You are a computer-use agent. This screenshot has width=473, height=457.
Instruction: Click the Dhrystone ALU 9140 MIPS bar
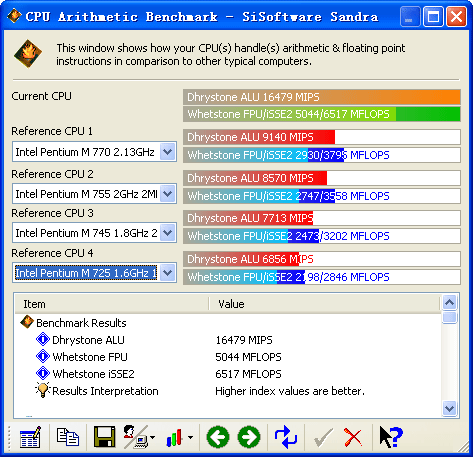tap(322, 137)
